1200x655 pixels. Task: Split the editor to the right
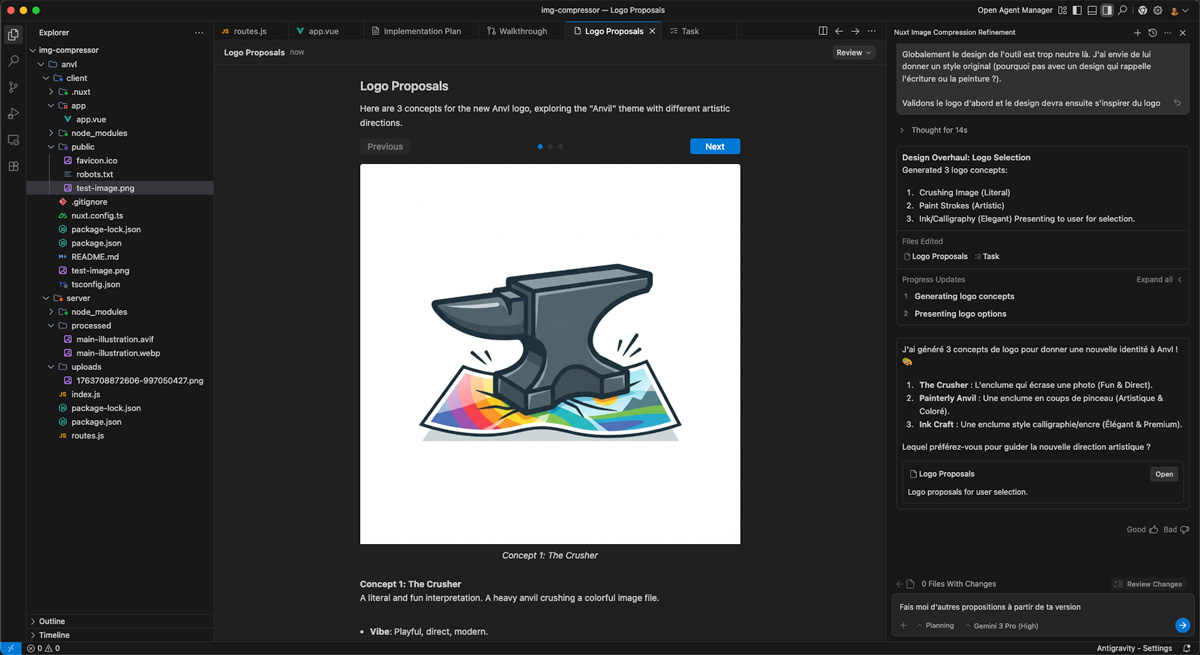pos(823,31)
